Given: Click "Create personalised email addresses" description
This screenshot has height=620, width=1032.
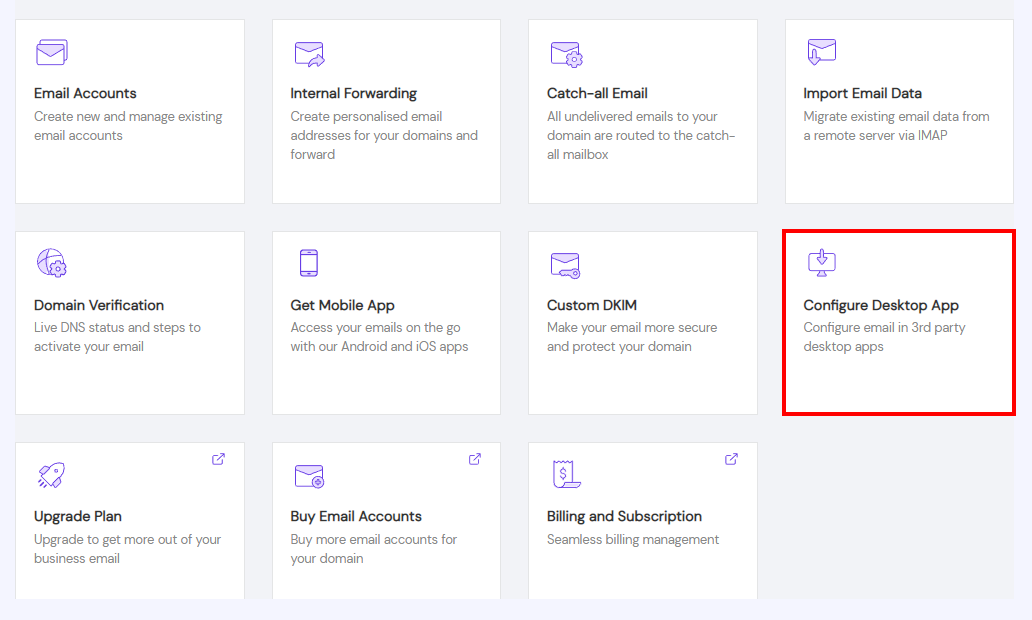Looking at the screenshot, I should click(x=384, y=135).
